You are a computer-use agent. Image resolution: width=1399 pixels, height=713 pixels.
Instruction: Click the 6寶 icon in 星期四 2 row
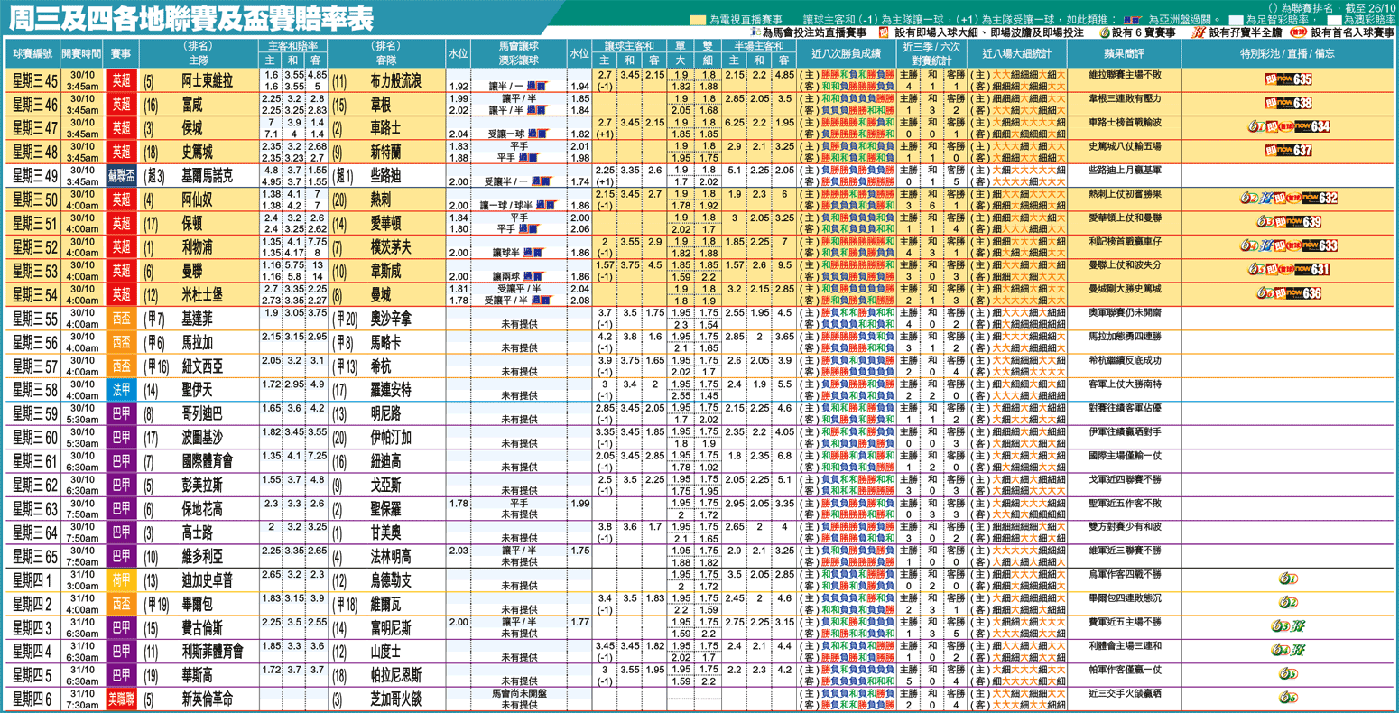(x=1288, y=604)
